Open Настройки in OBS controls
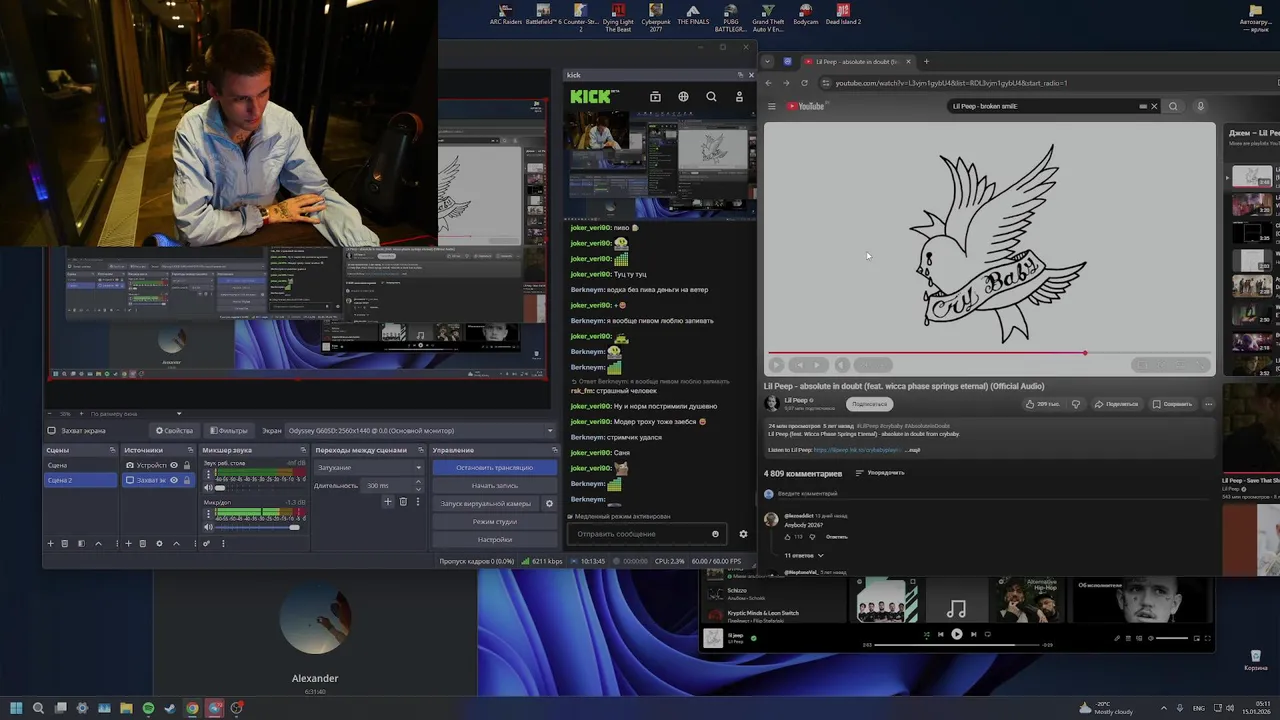 click(x=495, y=540)
